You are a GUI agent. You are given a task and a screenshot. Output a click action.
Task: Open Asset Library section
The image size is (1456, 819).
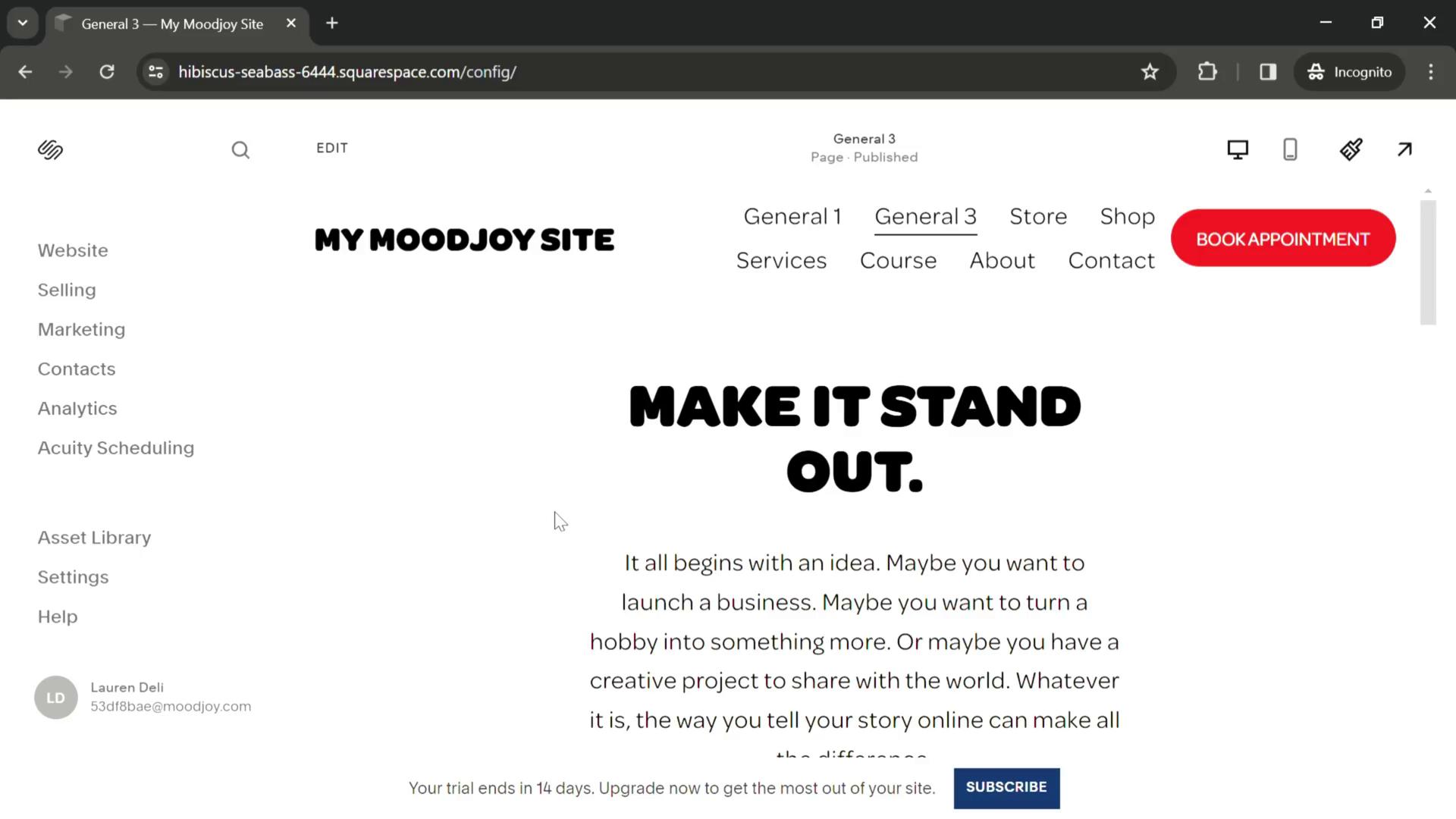pos(95,537)
